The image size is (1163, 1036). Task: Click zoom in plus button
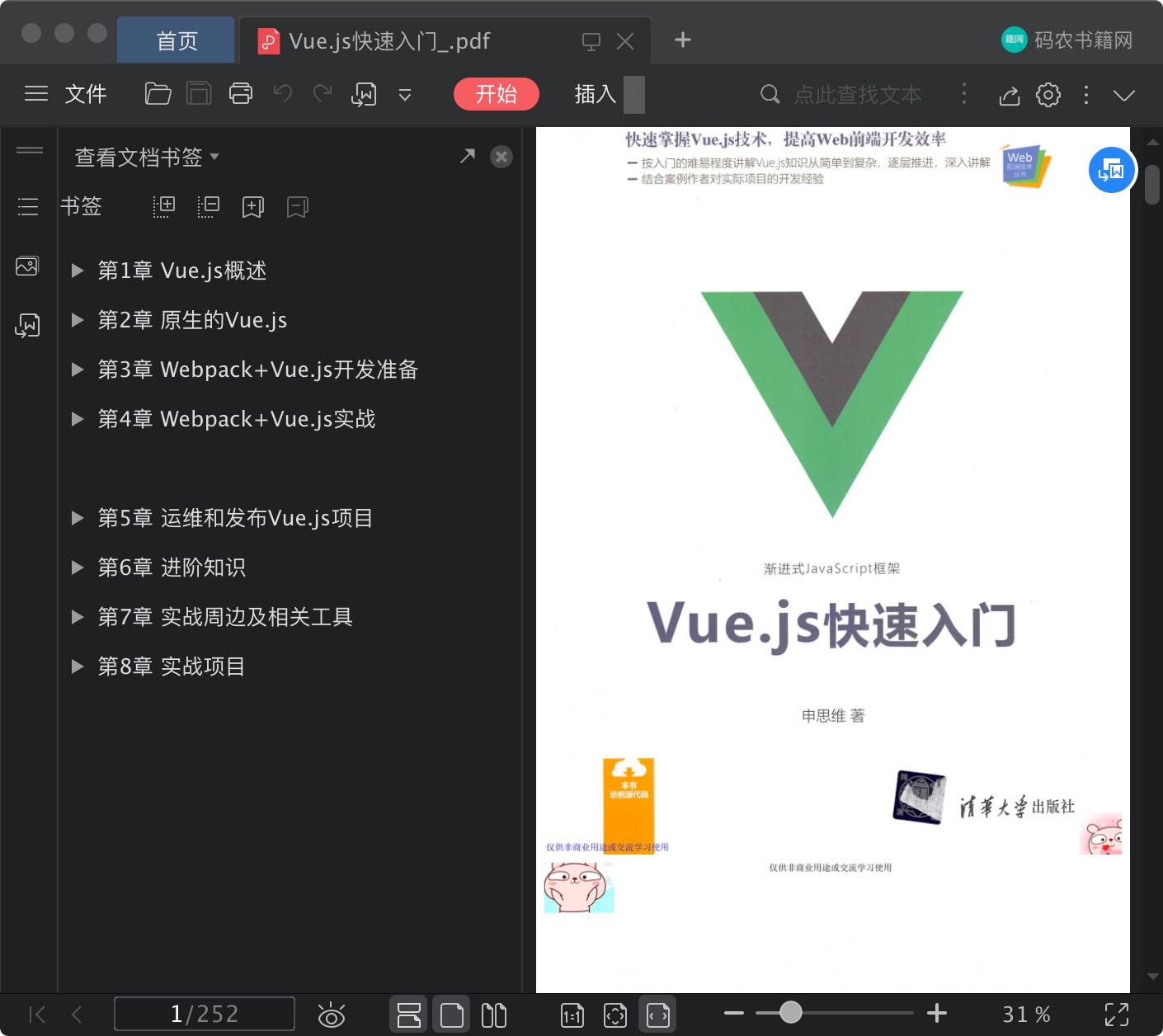(937, 1013)
